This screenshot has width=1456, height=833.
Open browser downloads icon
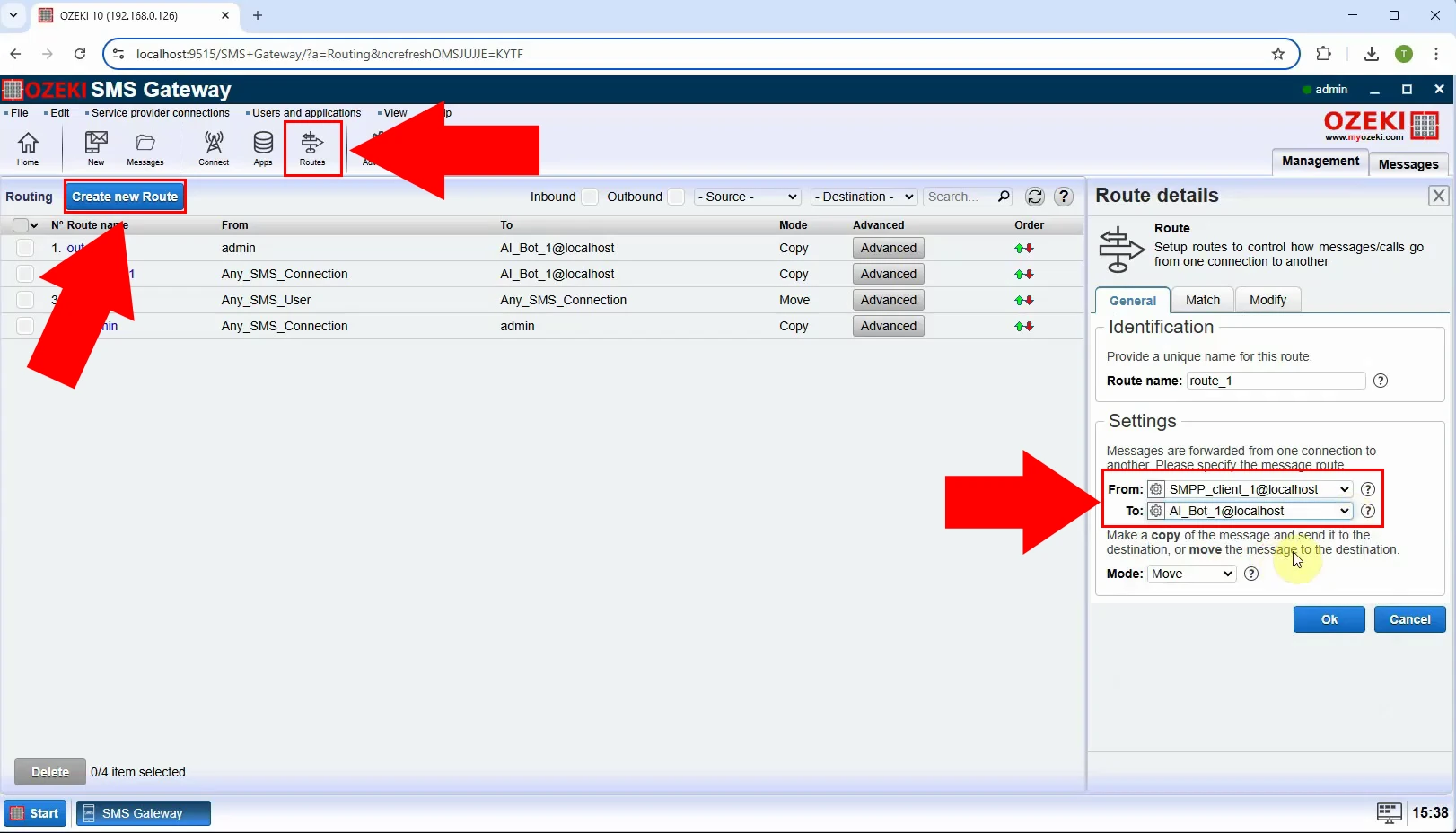(x=1371, y=54)
